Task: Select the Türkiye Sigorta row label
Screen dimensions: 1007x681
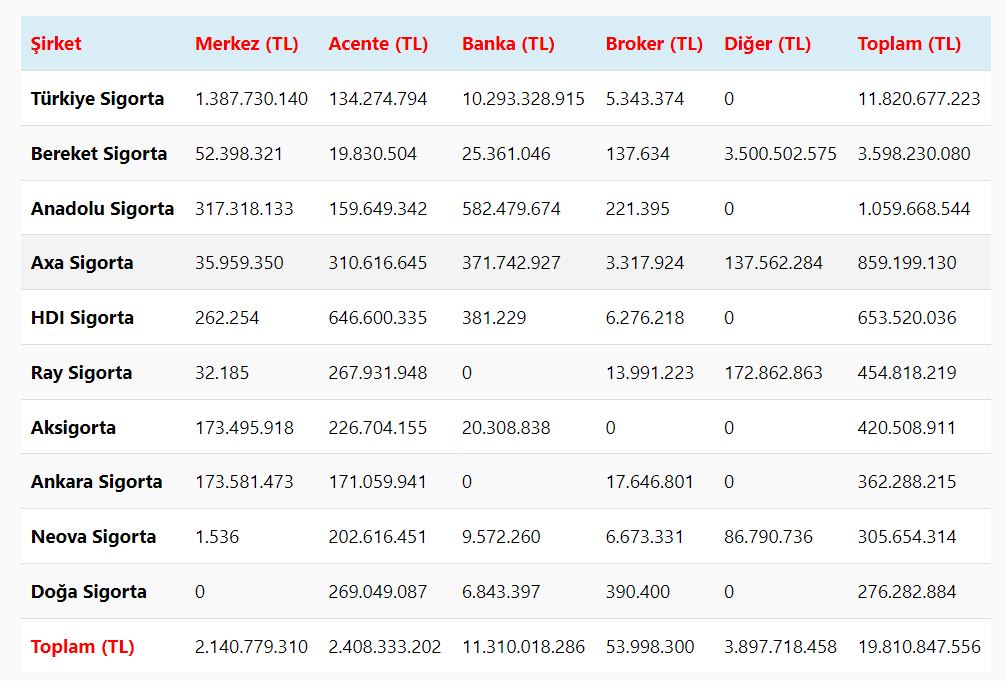Action: 97,99
